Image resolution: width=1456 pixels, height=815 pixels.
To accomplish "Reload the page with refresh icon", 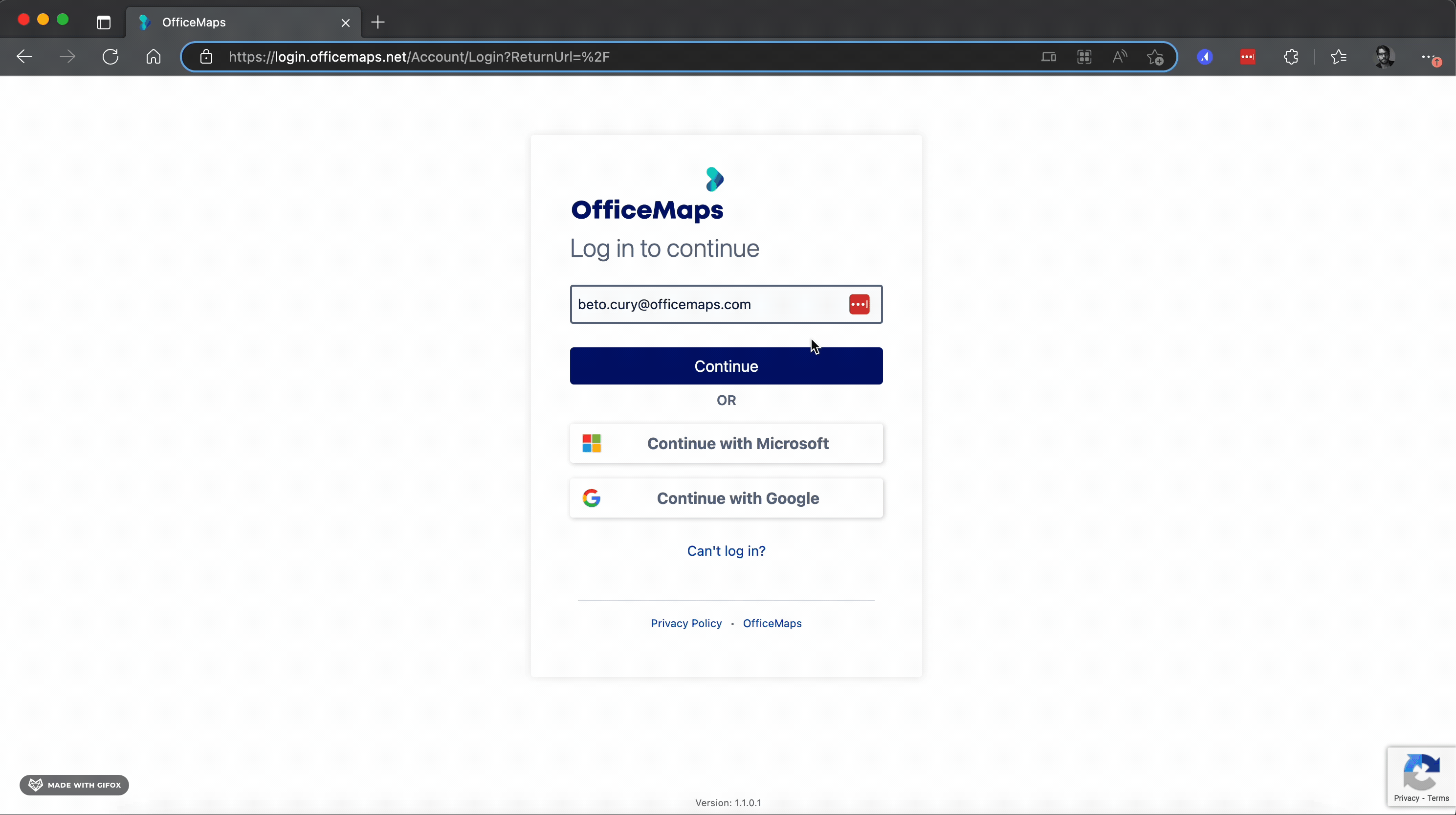I will click(x=110, y=57).
